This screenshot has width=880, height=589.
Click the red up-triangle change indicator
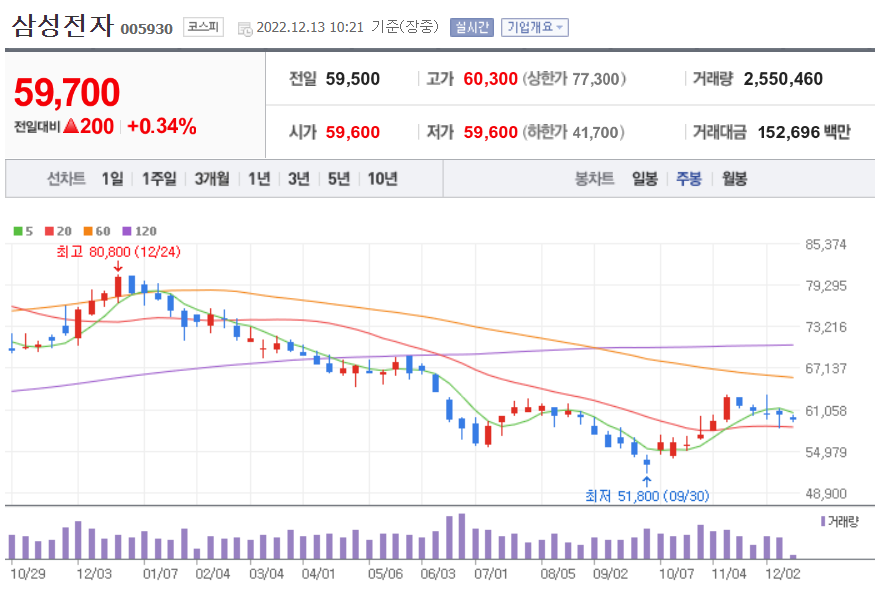71,126
